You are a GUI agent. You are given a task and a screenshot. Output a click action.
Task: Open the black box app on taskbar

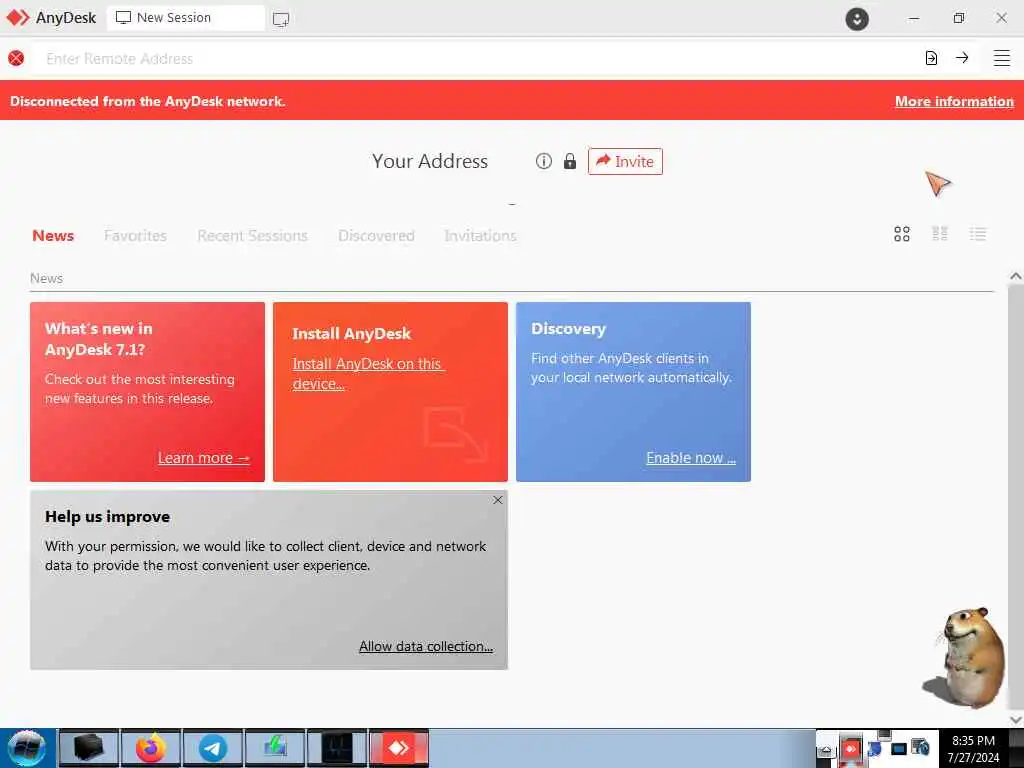click(89, 748)
